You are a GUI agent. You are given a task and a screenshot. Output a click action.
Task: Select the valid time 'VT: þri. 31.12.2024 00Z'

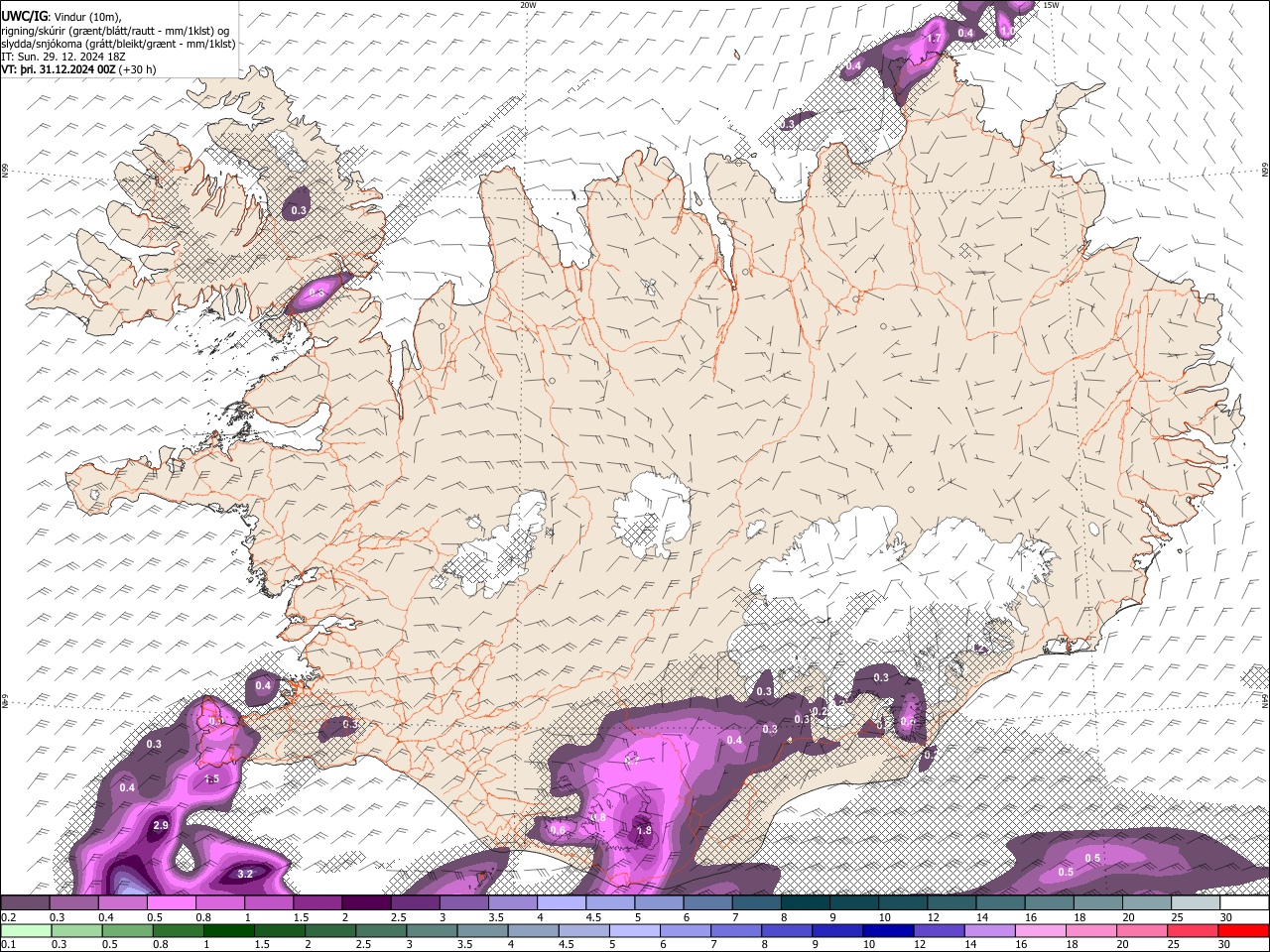[x=59, y=69]
